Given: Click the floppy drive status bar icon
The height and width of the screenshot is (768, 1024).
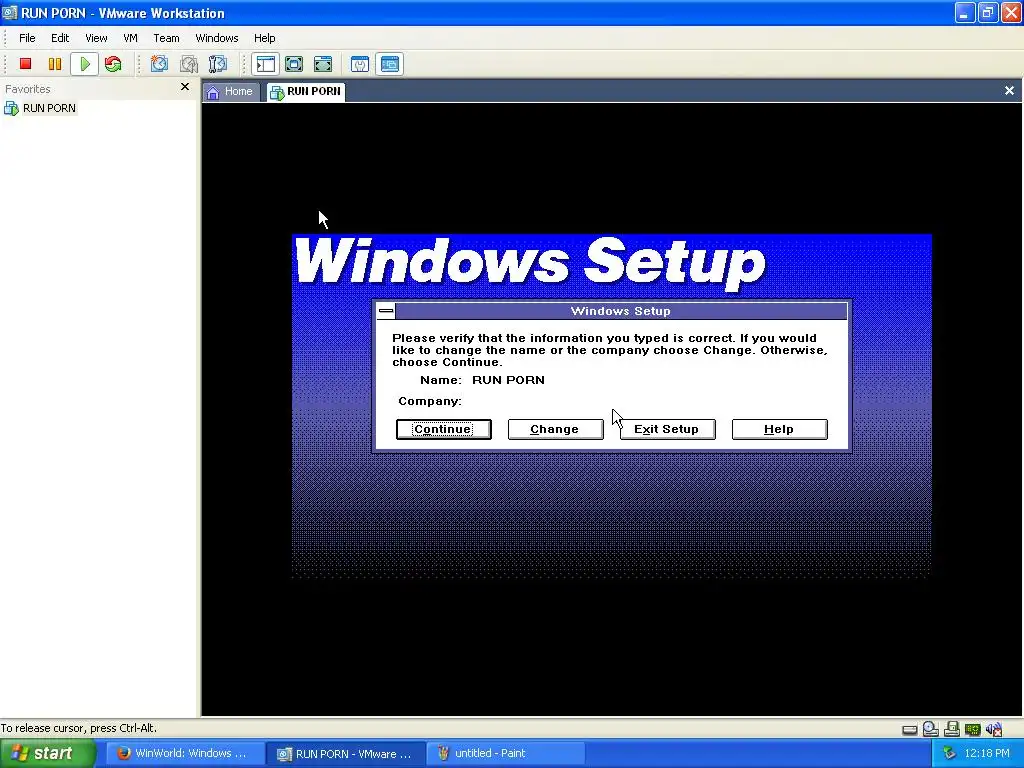Looking at the screenshot, I should pyautogui.click(x=952, y=729).
